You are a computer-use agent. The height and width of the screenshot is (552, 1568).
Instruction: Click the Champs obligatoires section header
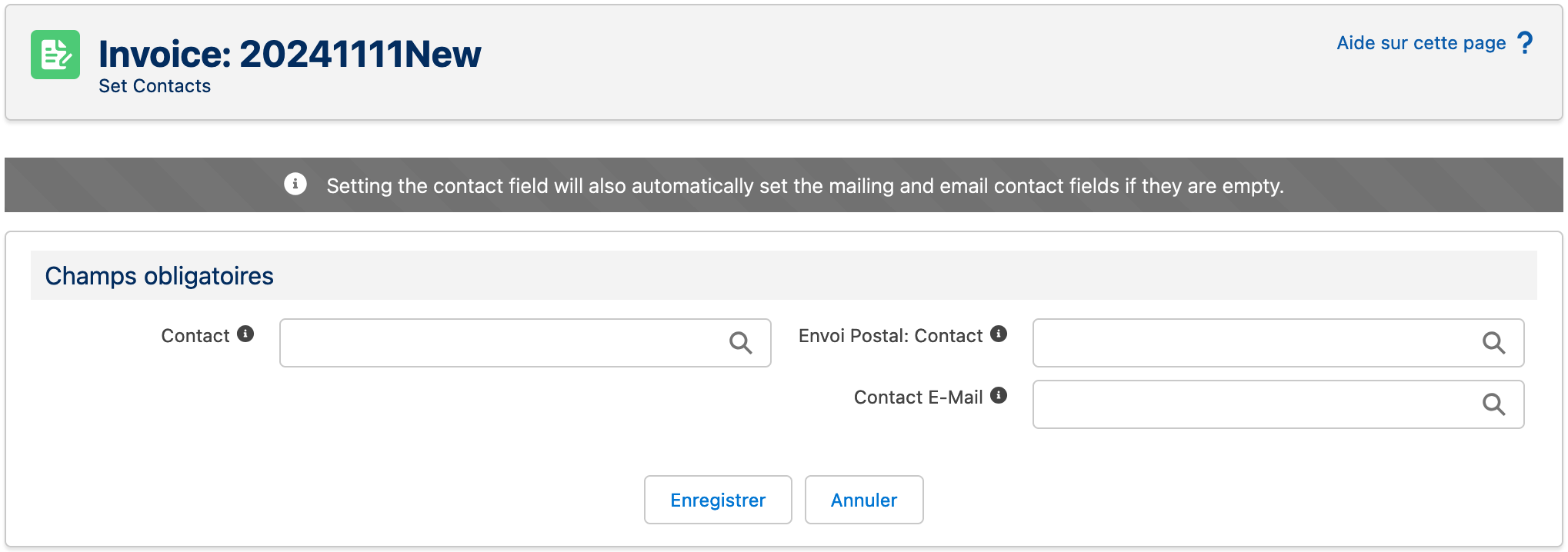[x=159, y=275]
